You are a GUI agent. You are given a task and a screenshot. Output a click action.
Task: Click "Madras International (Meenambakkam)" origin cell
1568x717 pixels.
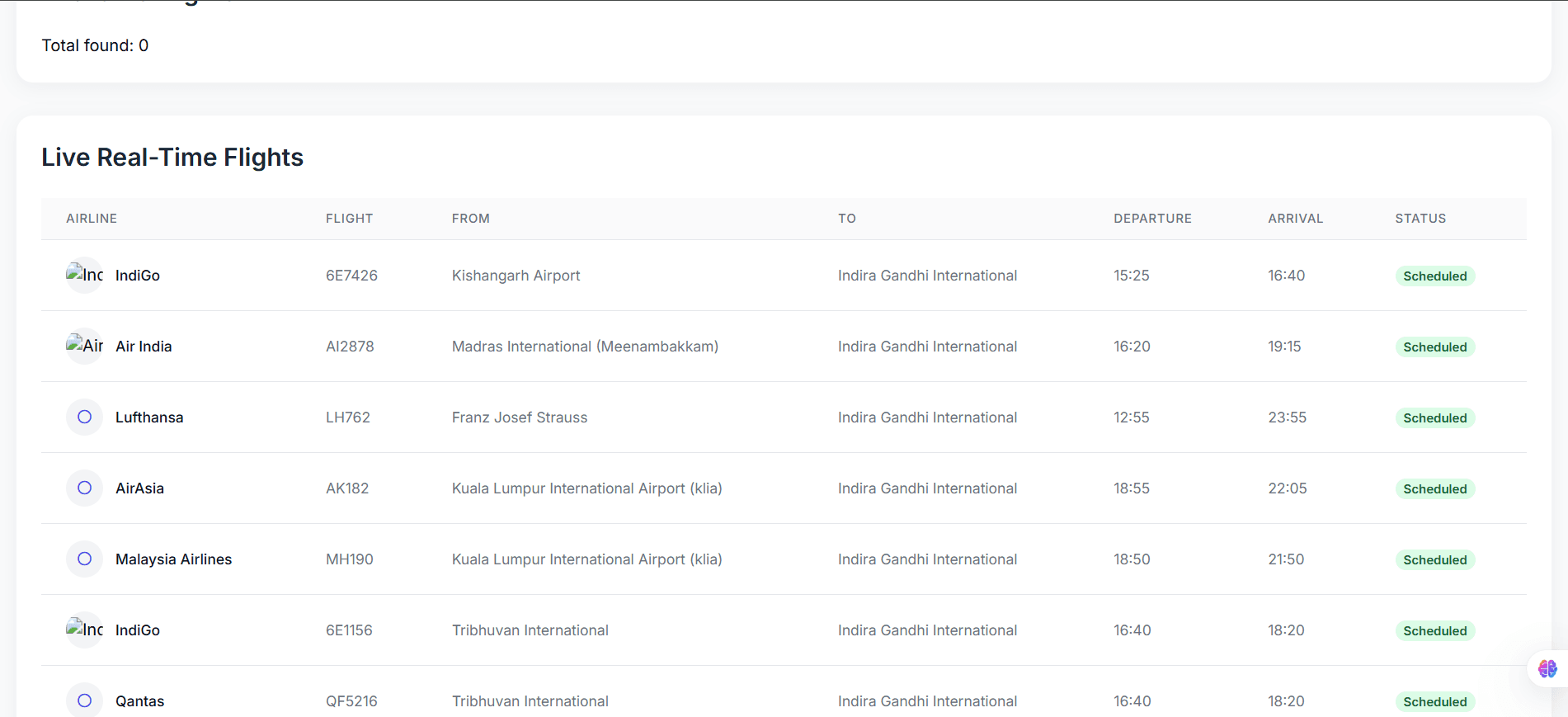tap(585, 347)
